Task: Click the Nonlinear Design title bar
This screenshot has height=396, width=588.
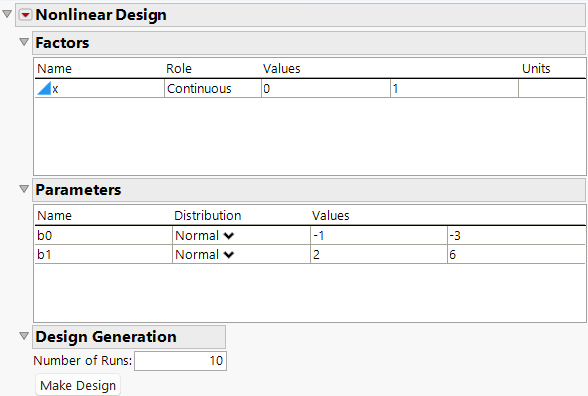Action: (300, 15)
